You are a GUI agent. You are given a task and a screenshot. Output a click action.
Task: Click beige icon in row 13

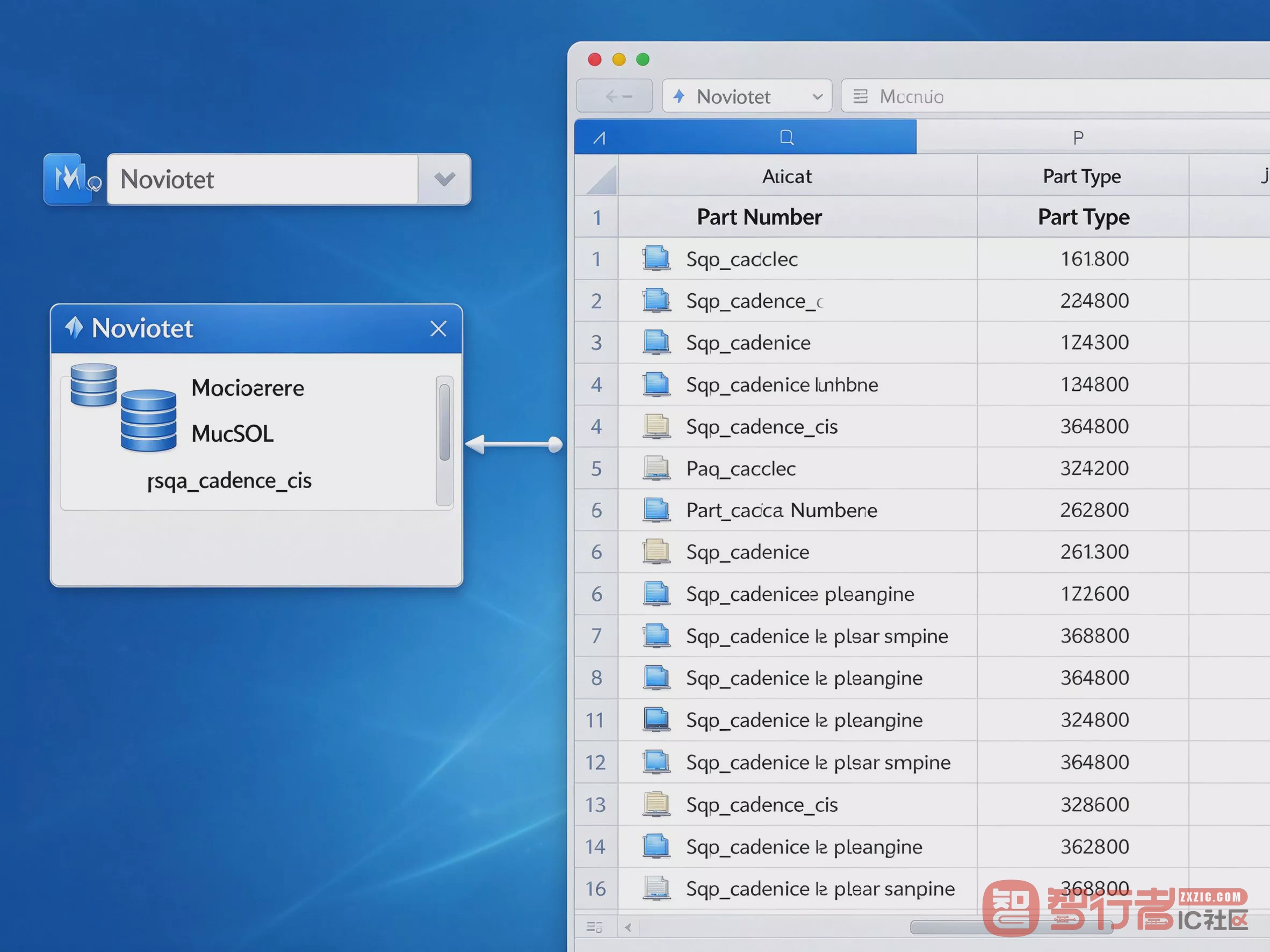(656, 804)
